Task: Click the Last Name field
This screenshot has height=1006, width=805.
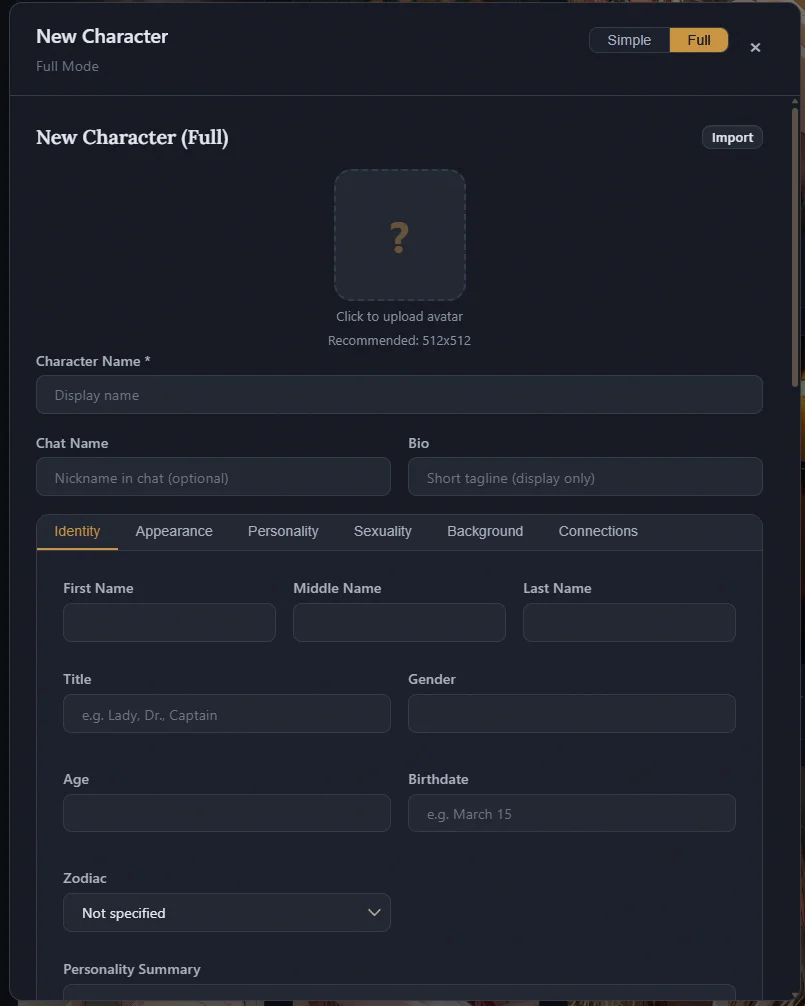Action: [629, 622]
